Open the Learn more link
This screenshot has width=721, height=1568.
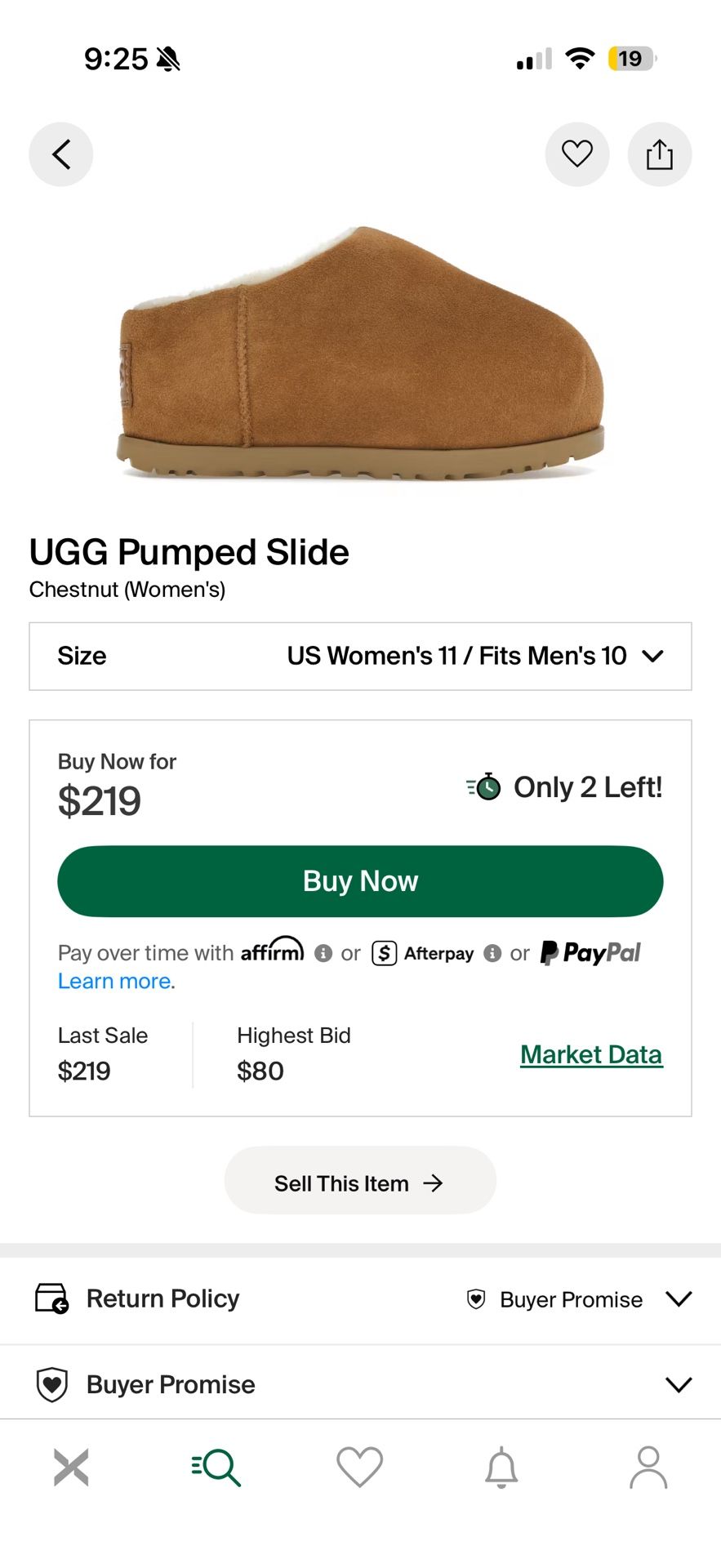point(115,981)
